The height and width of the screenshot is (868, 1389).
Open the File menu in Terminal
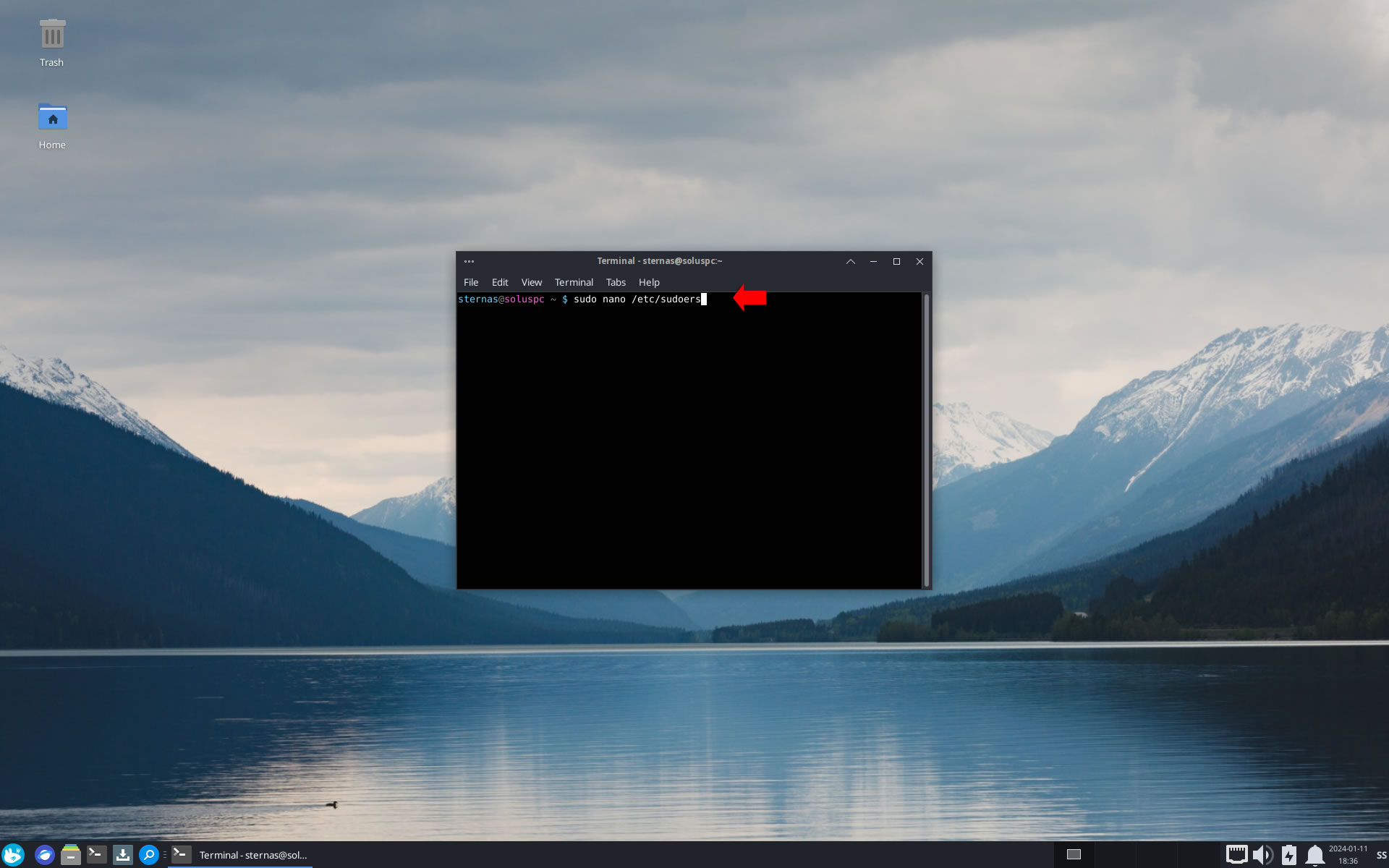click(x=471, y=282)
